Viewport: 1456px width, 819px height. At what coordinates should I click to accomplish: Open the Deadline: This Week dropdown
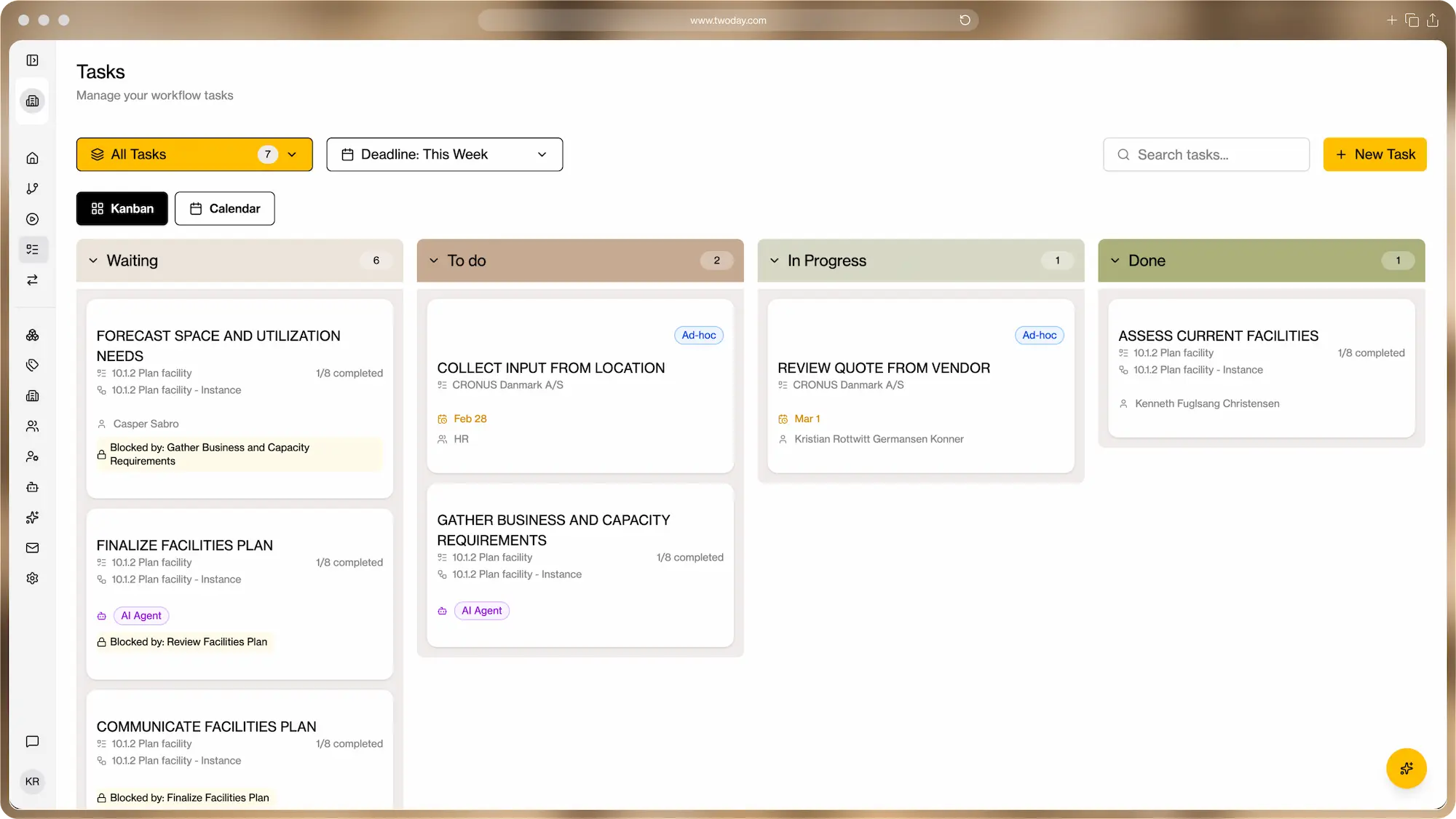tap(444, 154)
